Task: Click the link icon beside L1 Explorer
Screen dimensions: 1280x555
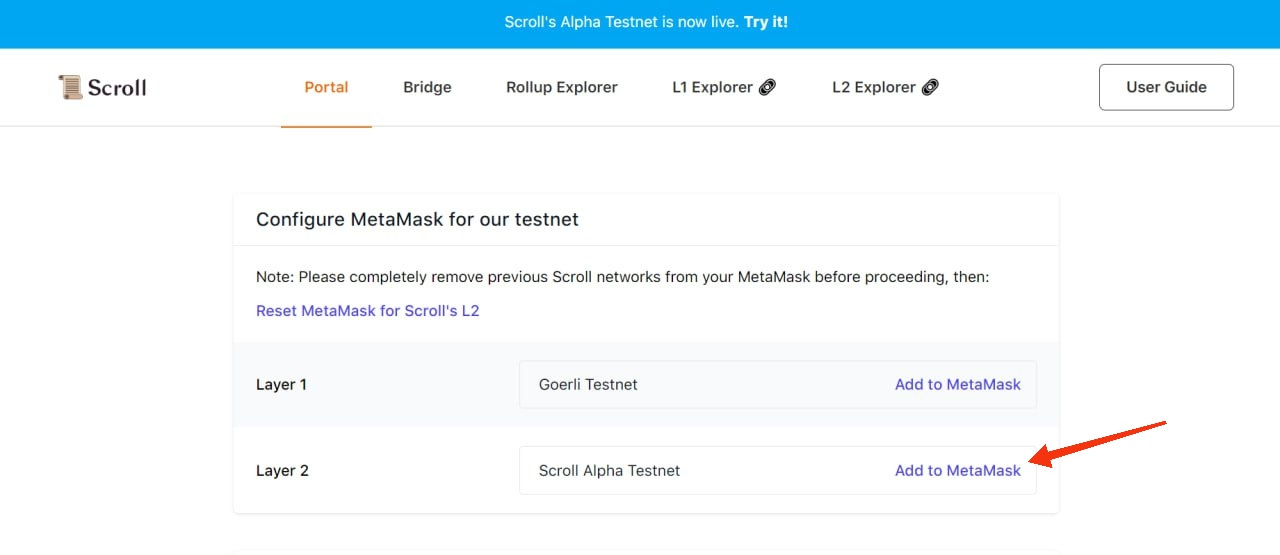Action: click(x=767, y=87)
